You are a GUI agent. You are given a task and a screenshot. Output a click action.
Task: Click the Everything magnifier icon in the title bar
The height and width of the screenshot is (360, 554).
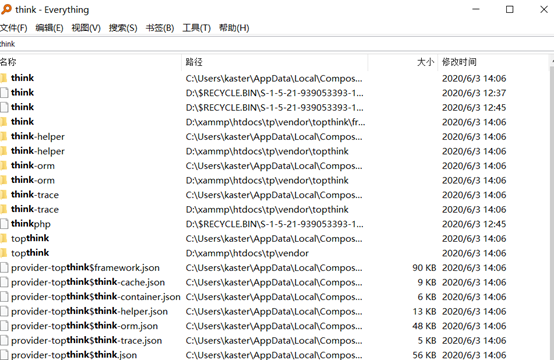click(6, 9)
